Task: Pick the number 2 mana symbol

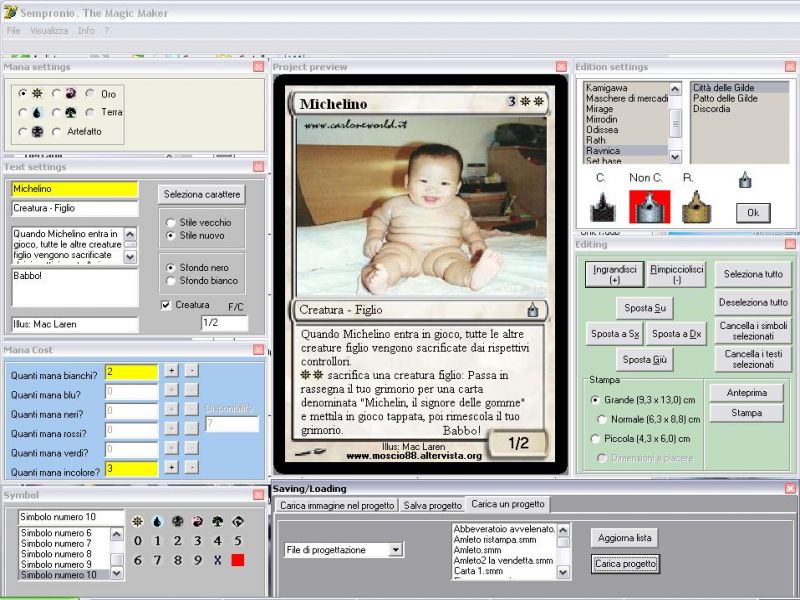Action: [178, 541]
